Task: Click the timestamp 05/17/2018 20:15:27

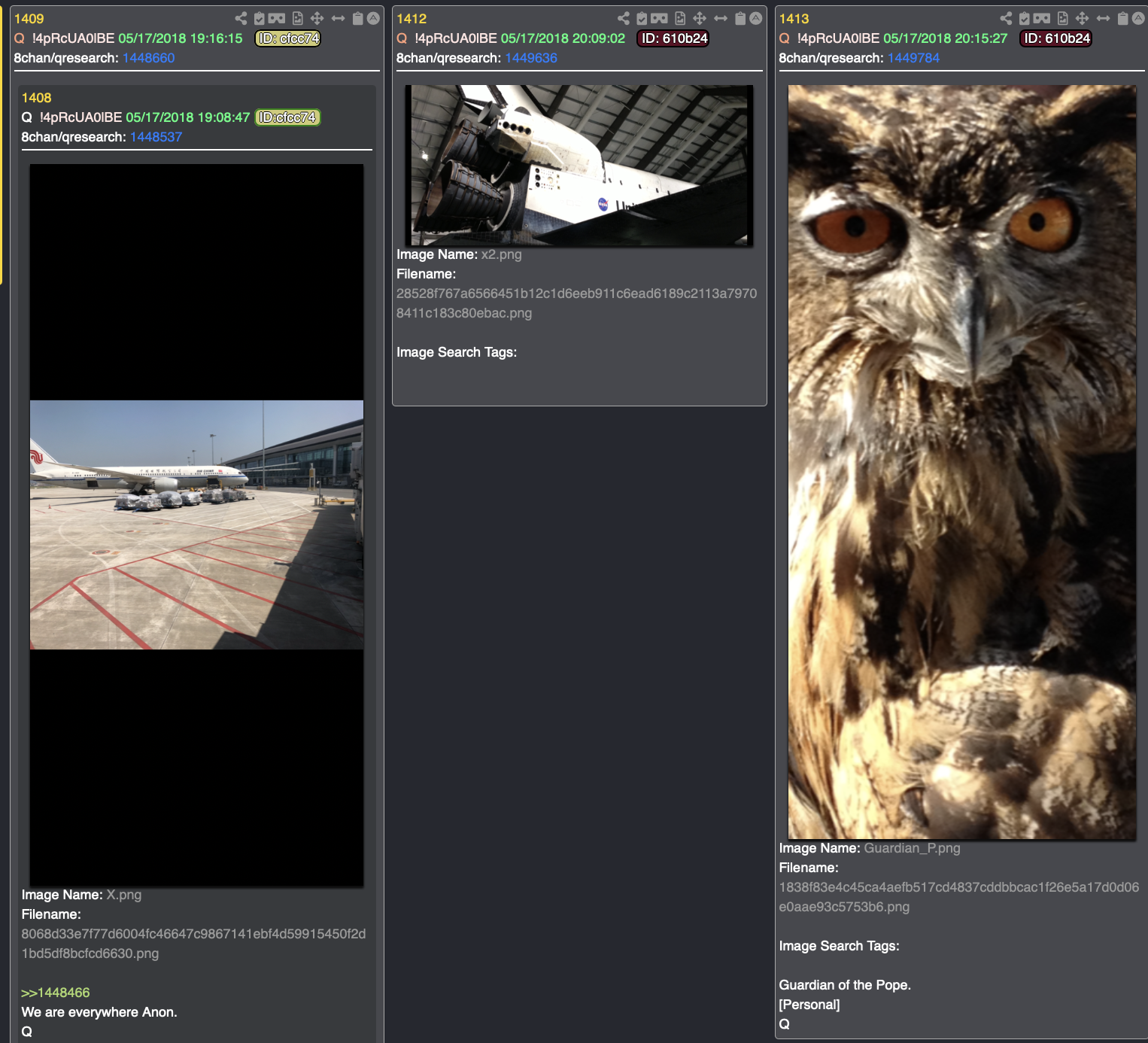Action: click(946, 38)
